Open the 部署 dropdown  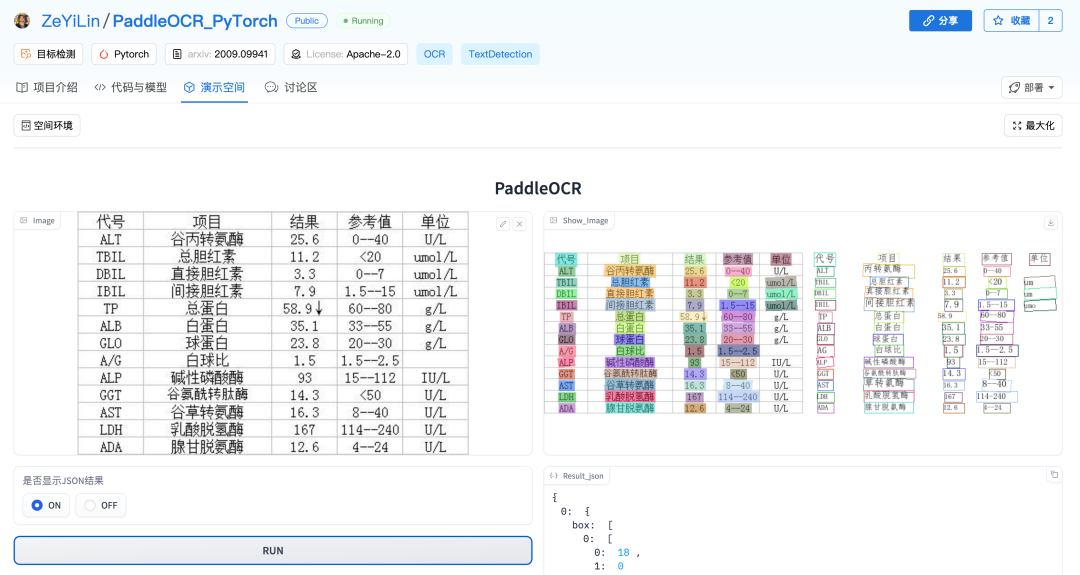point(1032,87)
